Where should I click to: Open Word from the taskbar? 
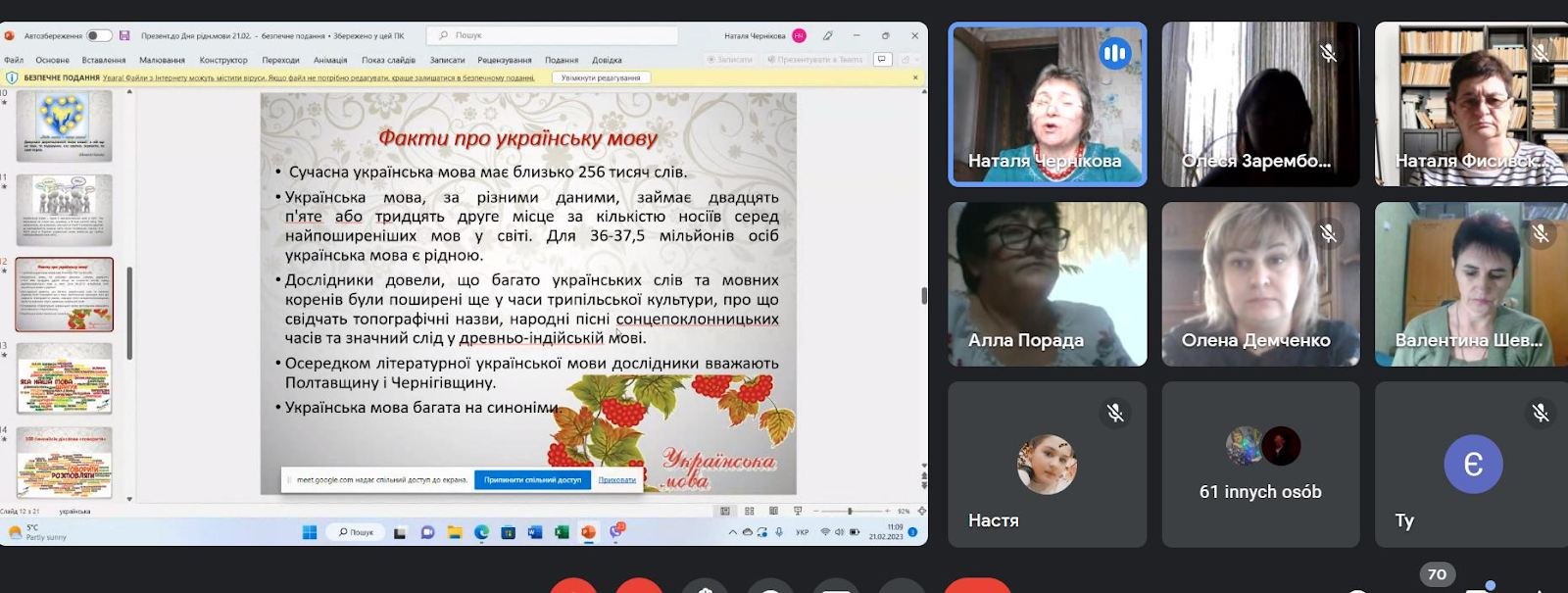coord(535,532)
